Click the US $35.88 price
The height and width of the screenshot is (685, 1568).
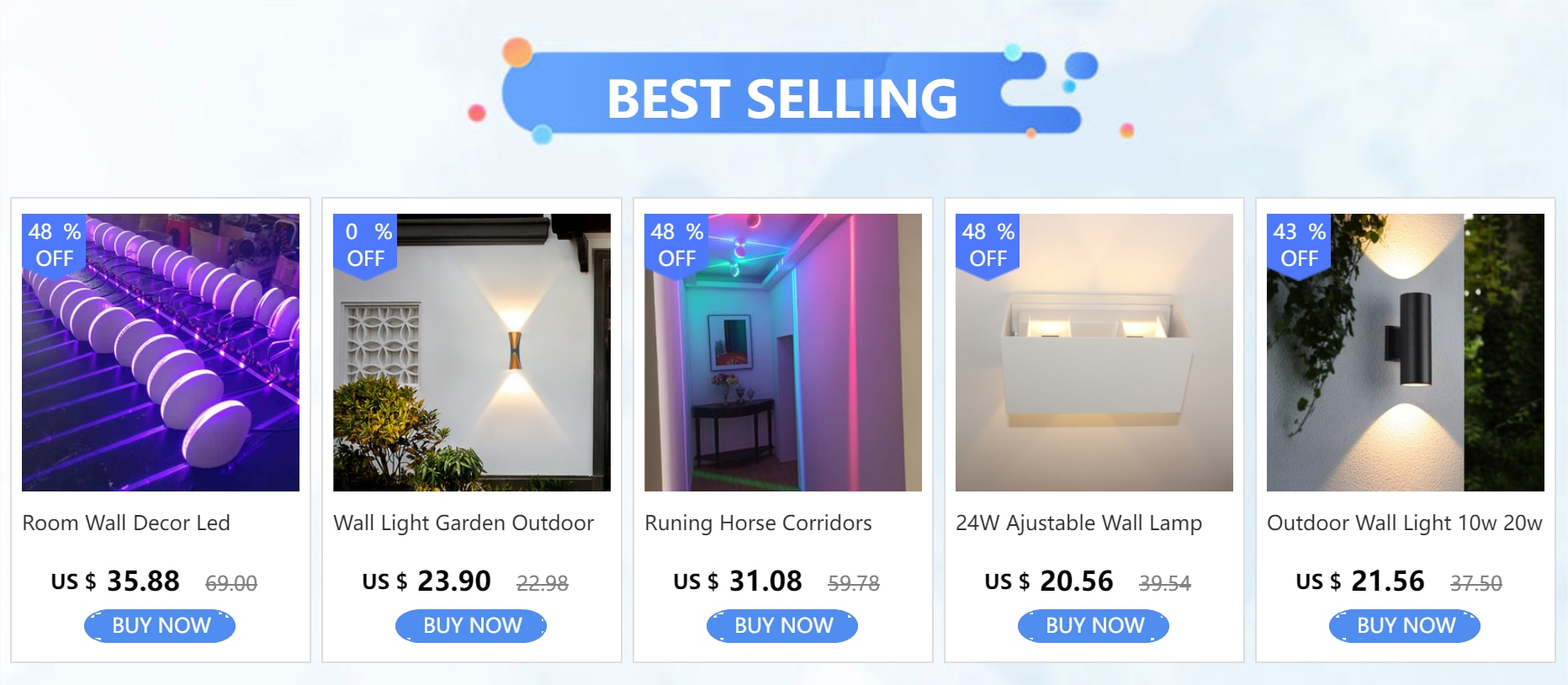pos(115,581)
